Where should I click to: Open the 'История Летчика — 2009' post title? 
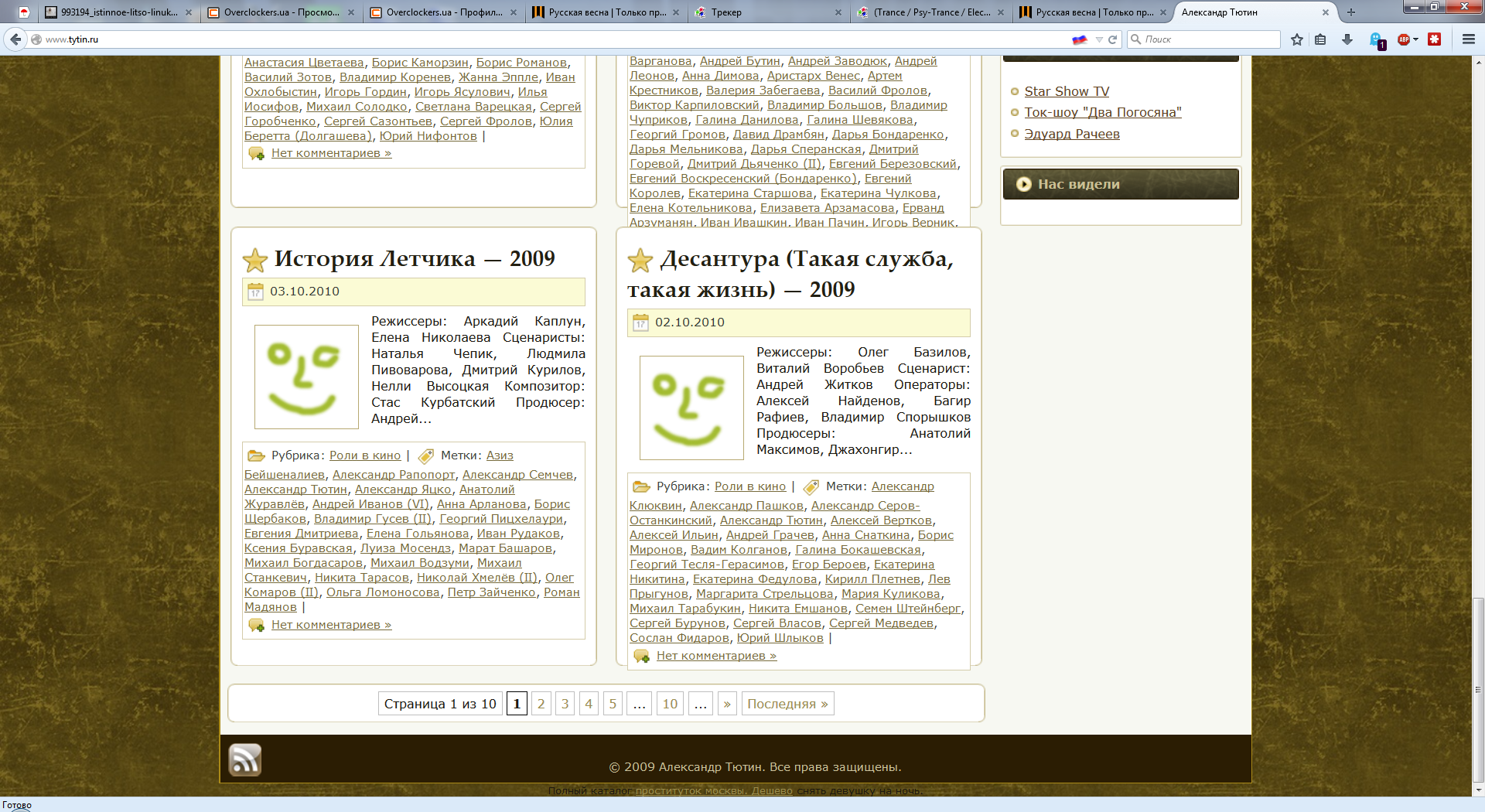point(414,259)
